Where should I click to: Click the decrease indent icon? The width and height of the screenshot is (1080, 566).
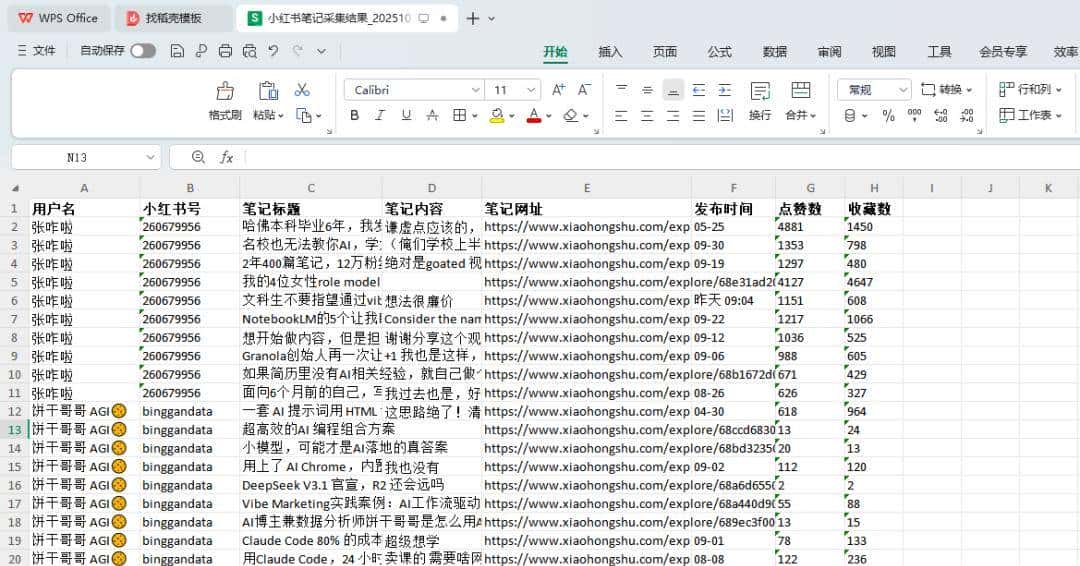[698, 90]
